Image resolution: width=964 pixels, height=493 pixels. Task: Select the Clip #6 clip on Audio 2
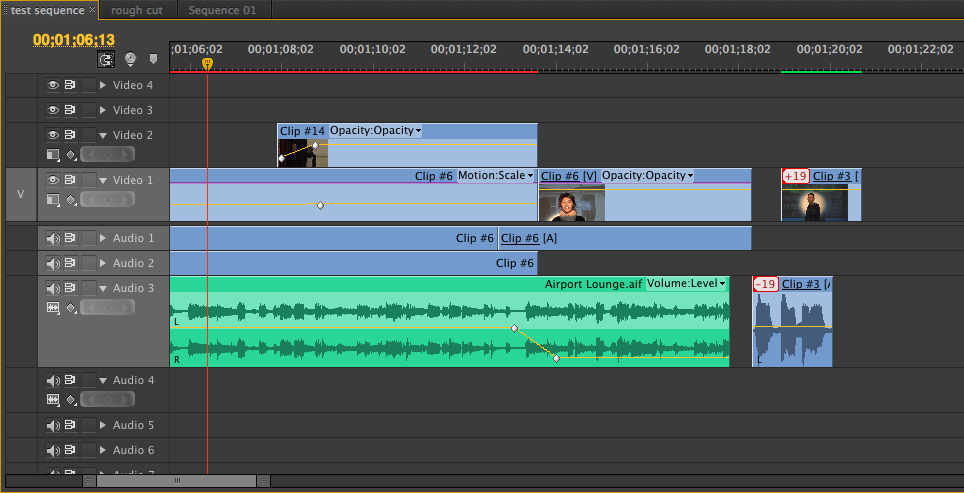[x=354, y=263]
